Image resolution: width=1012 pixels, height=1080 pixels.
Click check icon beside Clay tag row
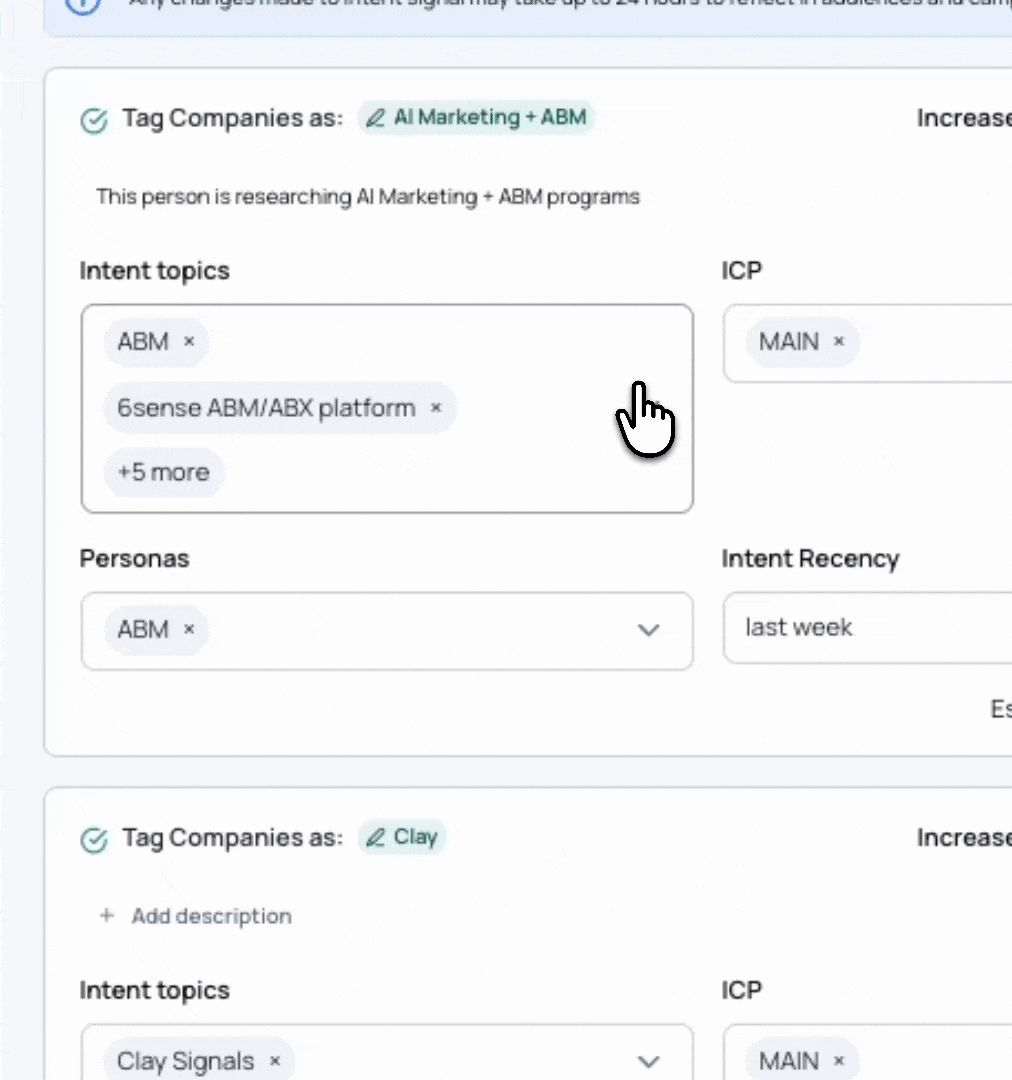[x=94, y=840]
